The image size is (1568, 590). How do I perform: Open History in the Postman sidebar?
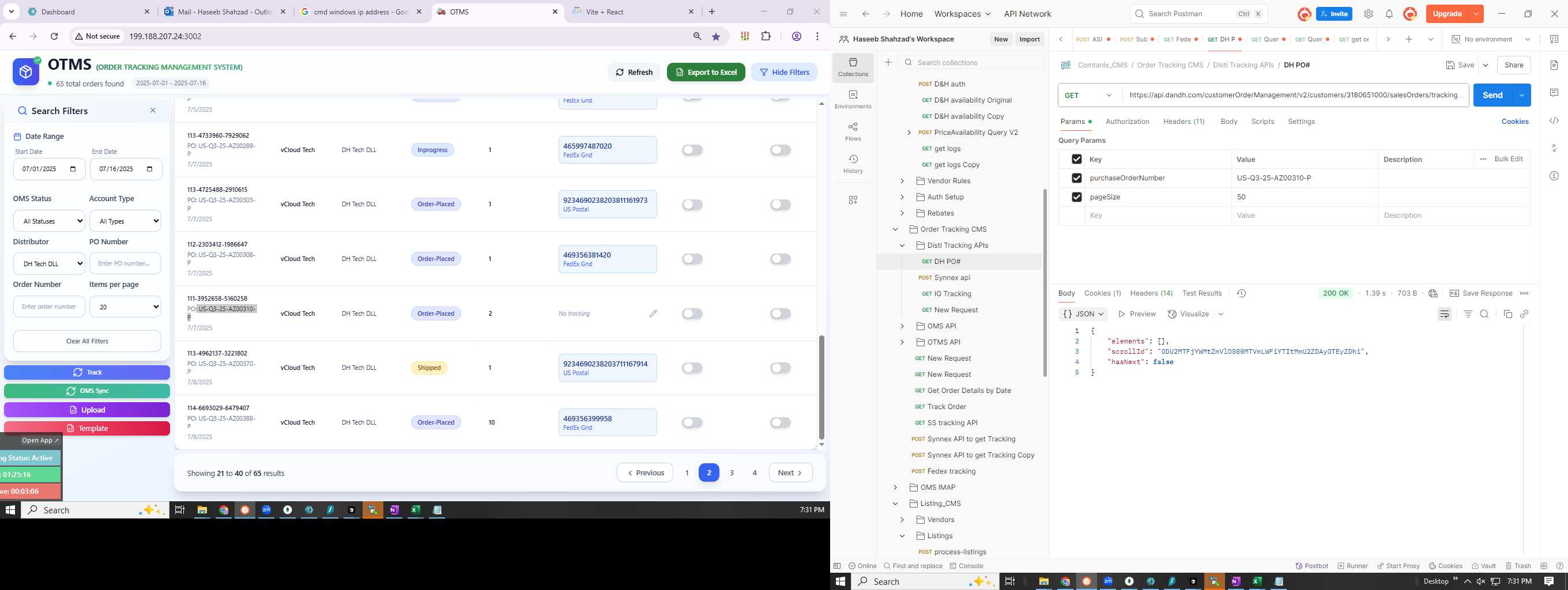point(853,164)
